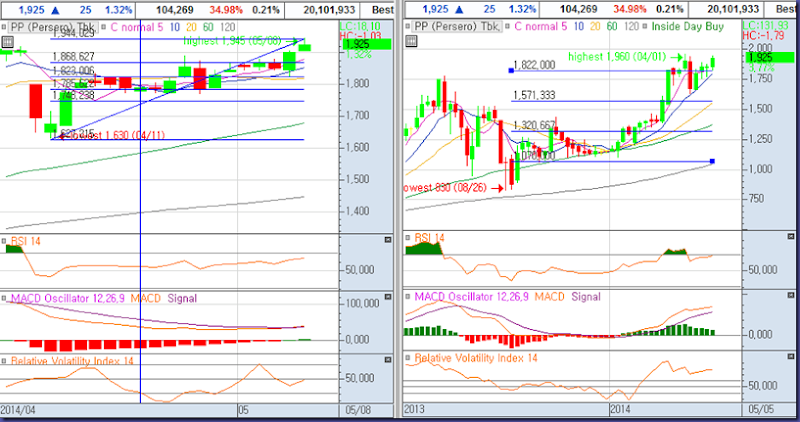The image size is (800, 422).
Task: Click the 05/05 date label on the time axis
Action: pos(761,409)
